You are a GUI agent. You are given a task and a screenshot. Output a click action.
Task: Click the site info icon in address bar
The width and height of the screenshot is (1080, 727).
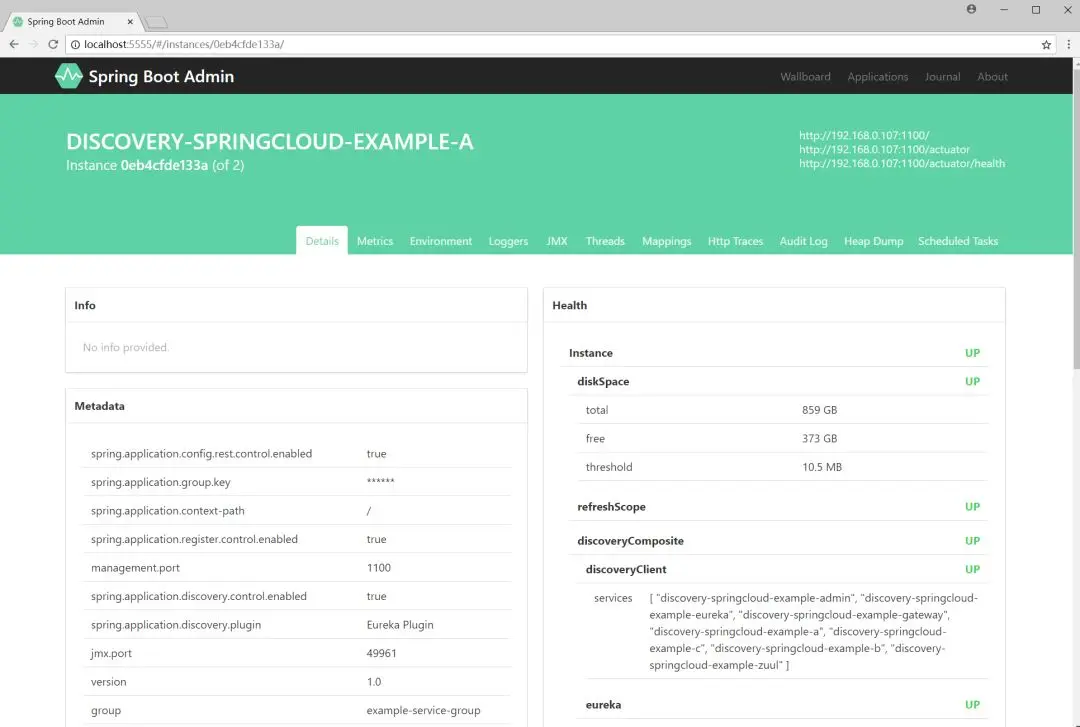(75, 44)
